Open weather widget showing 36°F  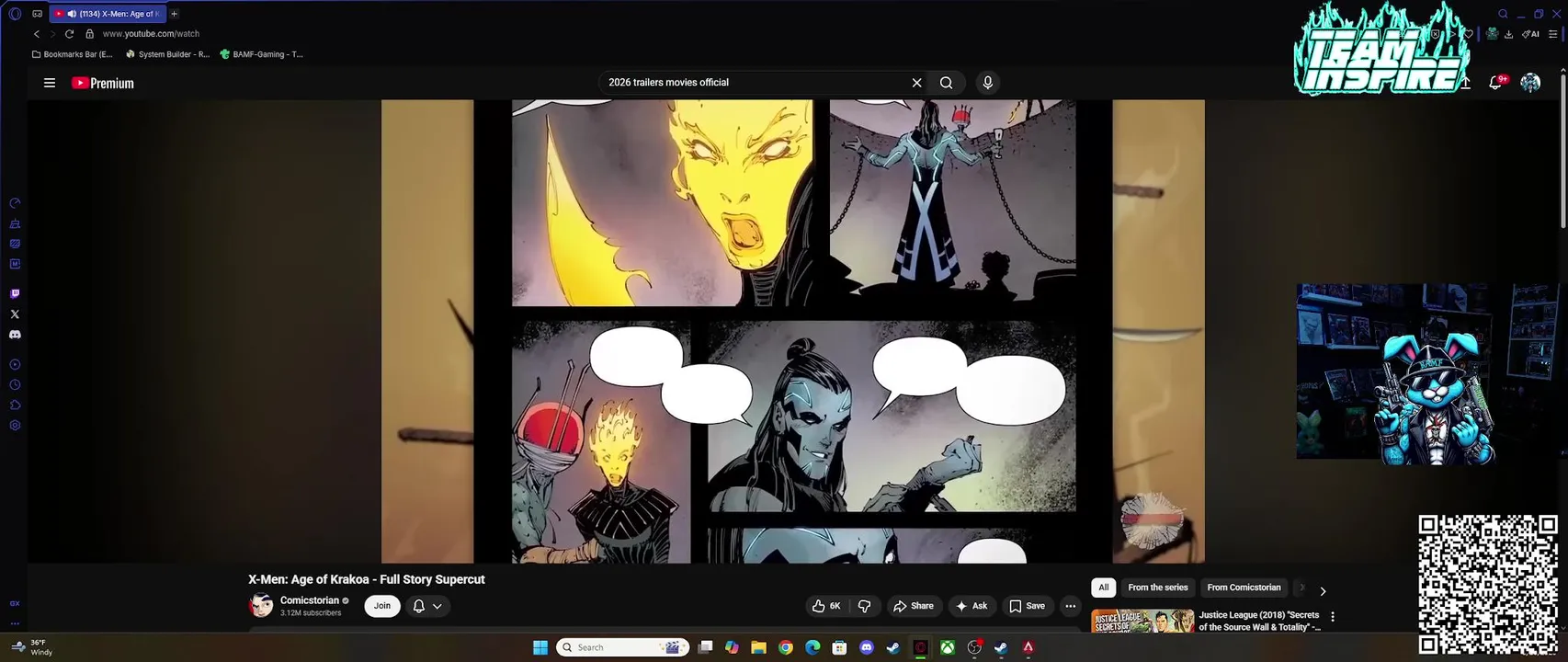click(x=32, y=647)
